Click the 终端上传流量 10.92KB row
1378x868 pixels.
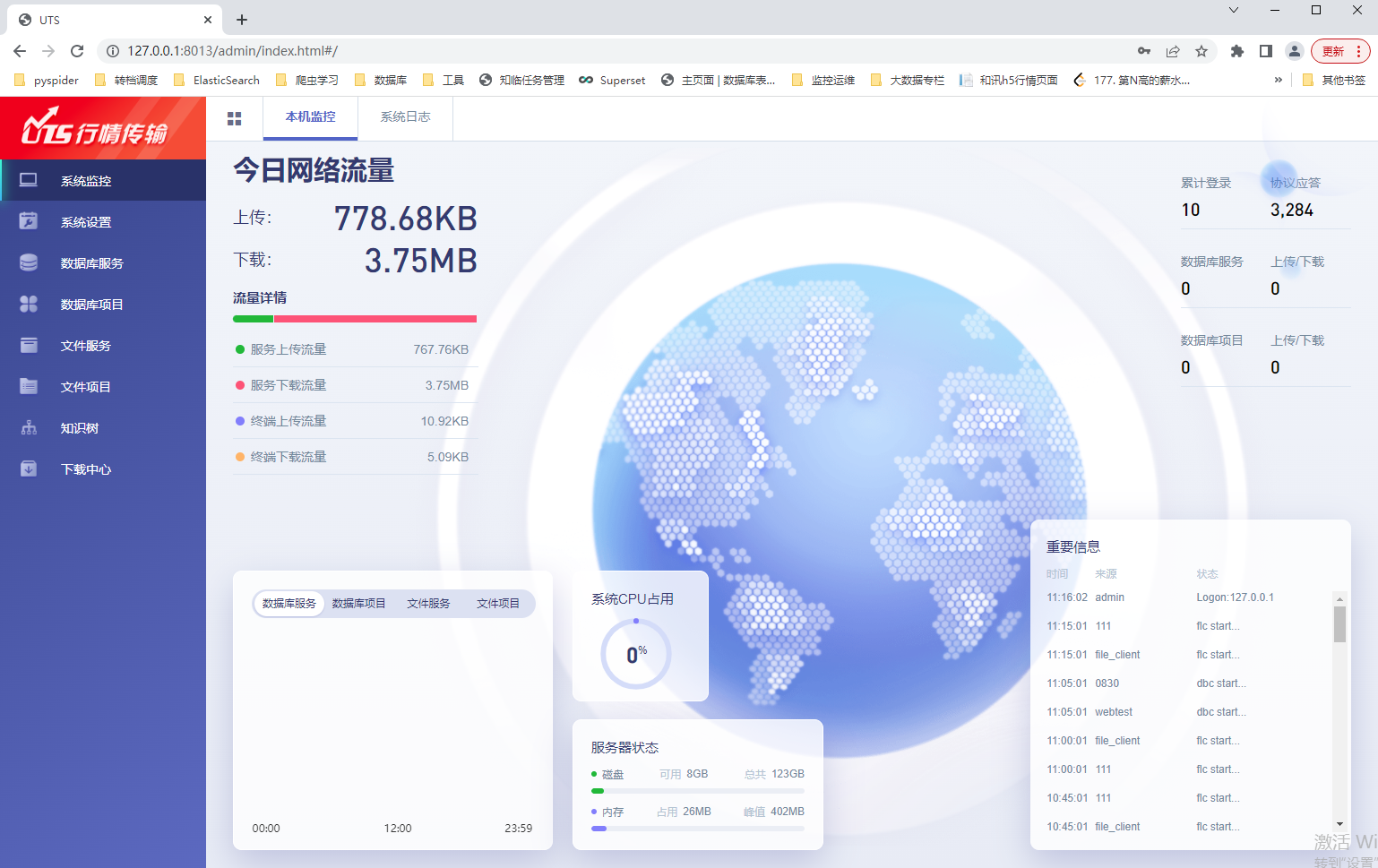click(355, 421)
